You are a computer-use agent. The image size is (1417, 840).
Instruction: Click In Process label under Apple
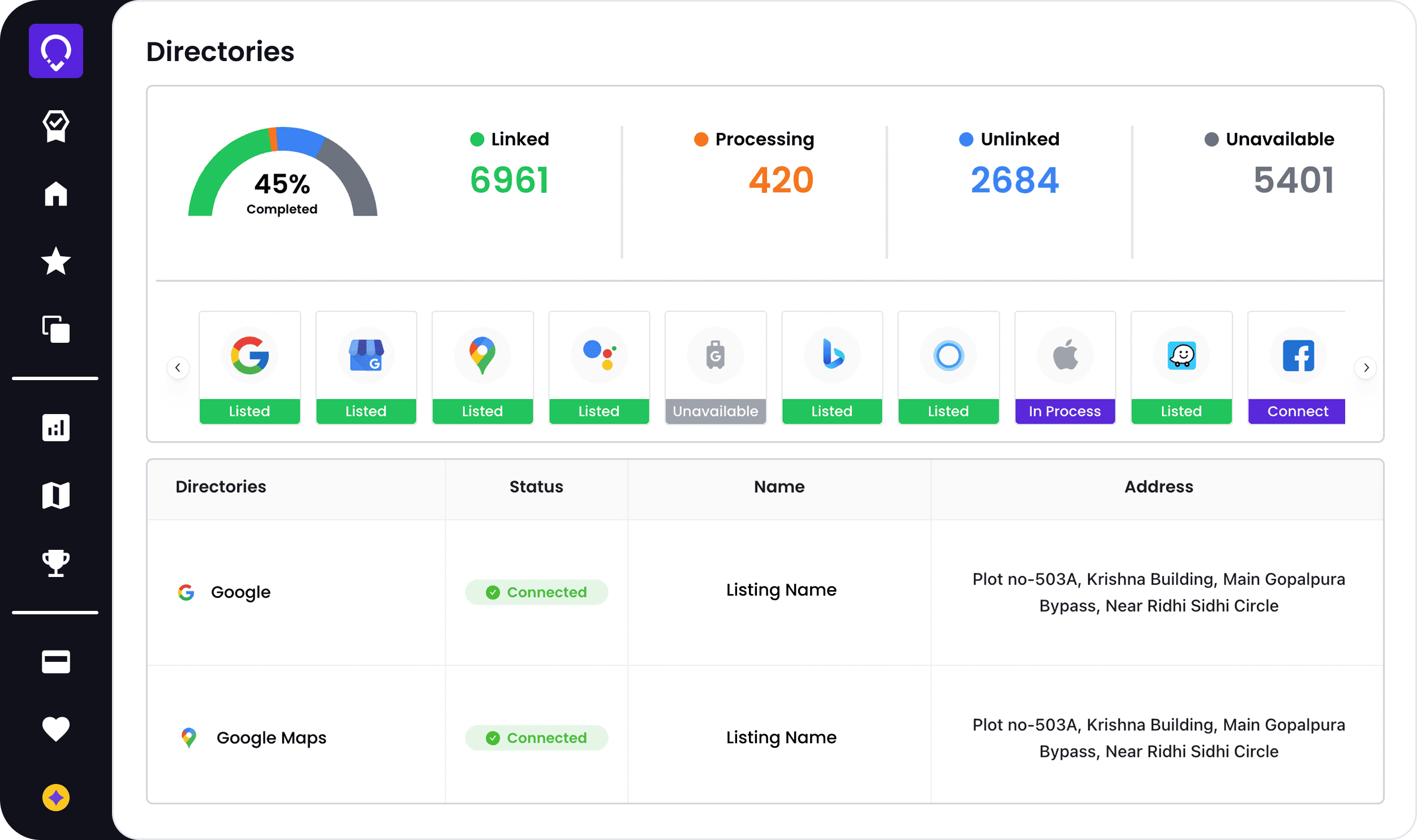click(1065, 411)
